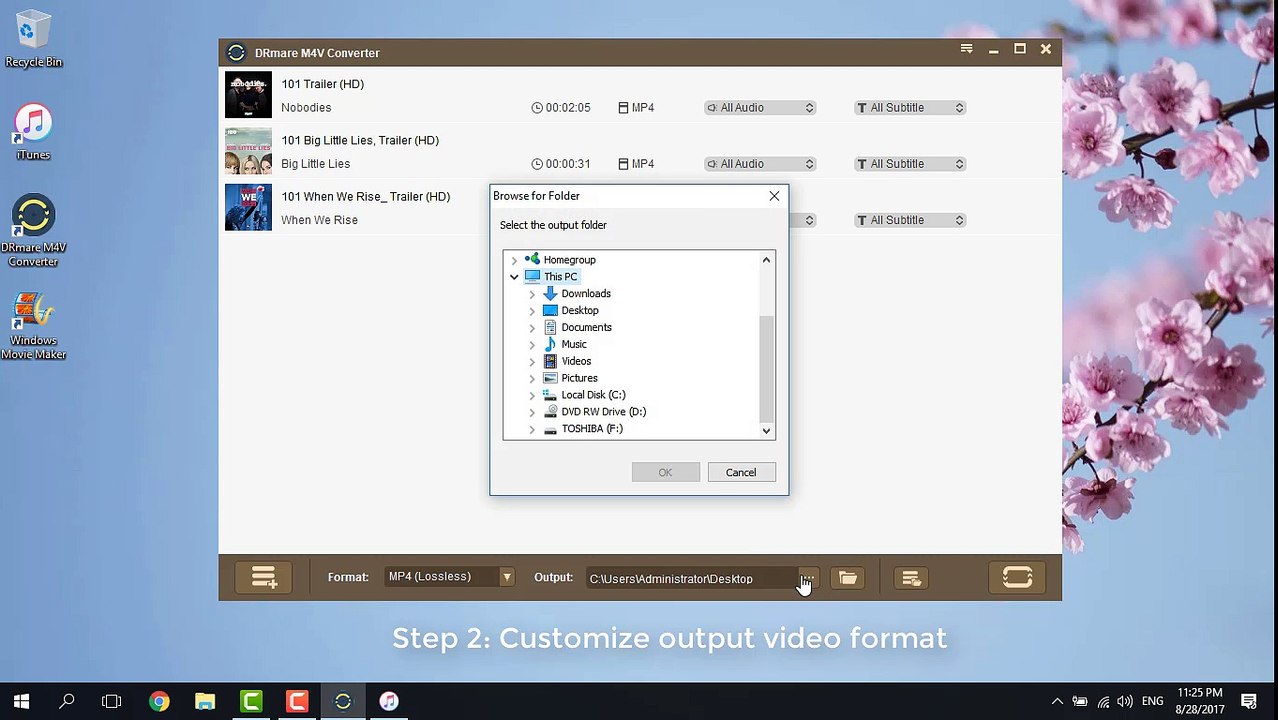Click the volume icon in system tray
Viewport: 1278px width, 720px height.
click(1125, 701)
